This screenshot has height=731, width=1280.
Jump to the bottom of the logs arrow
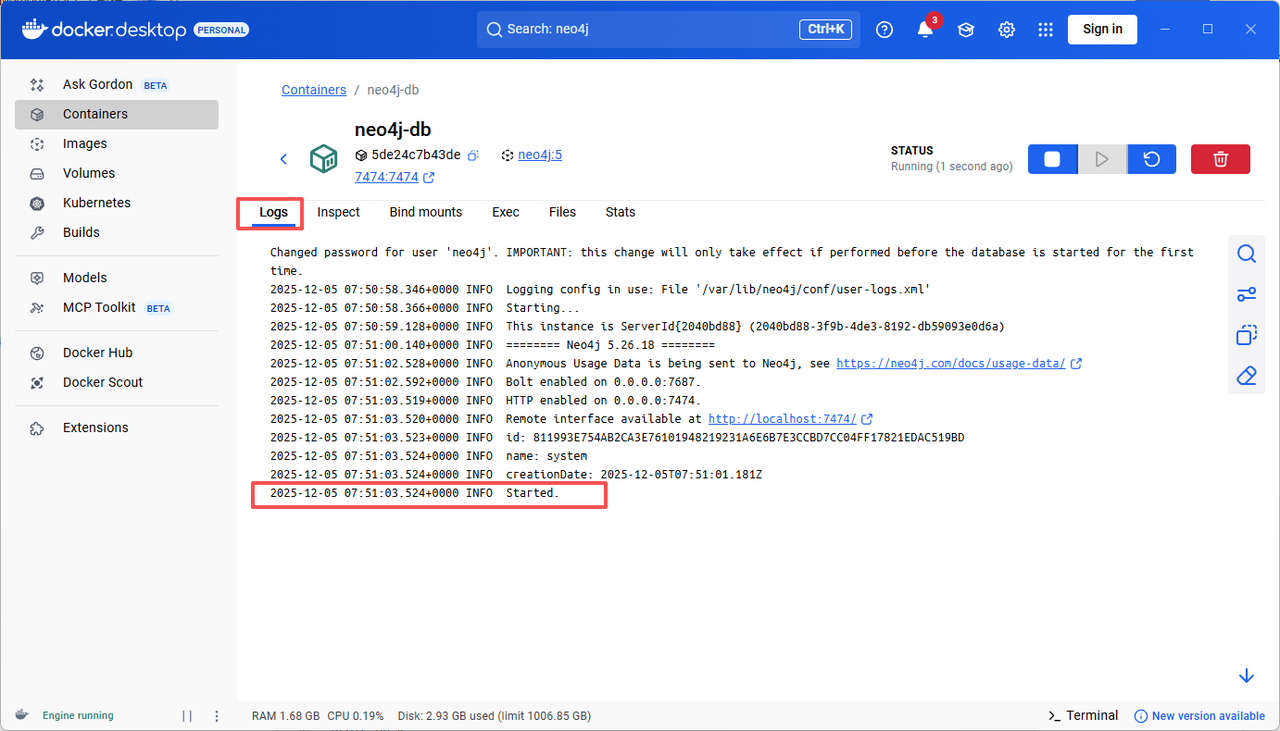point(1246,676)
